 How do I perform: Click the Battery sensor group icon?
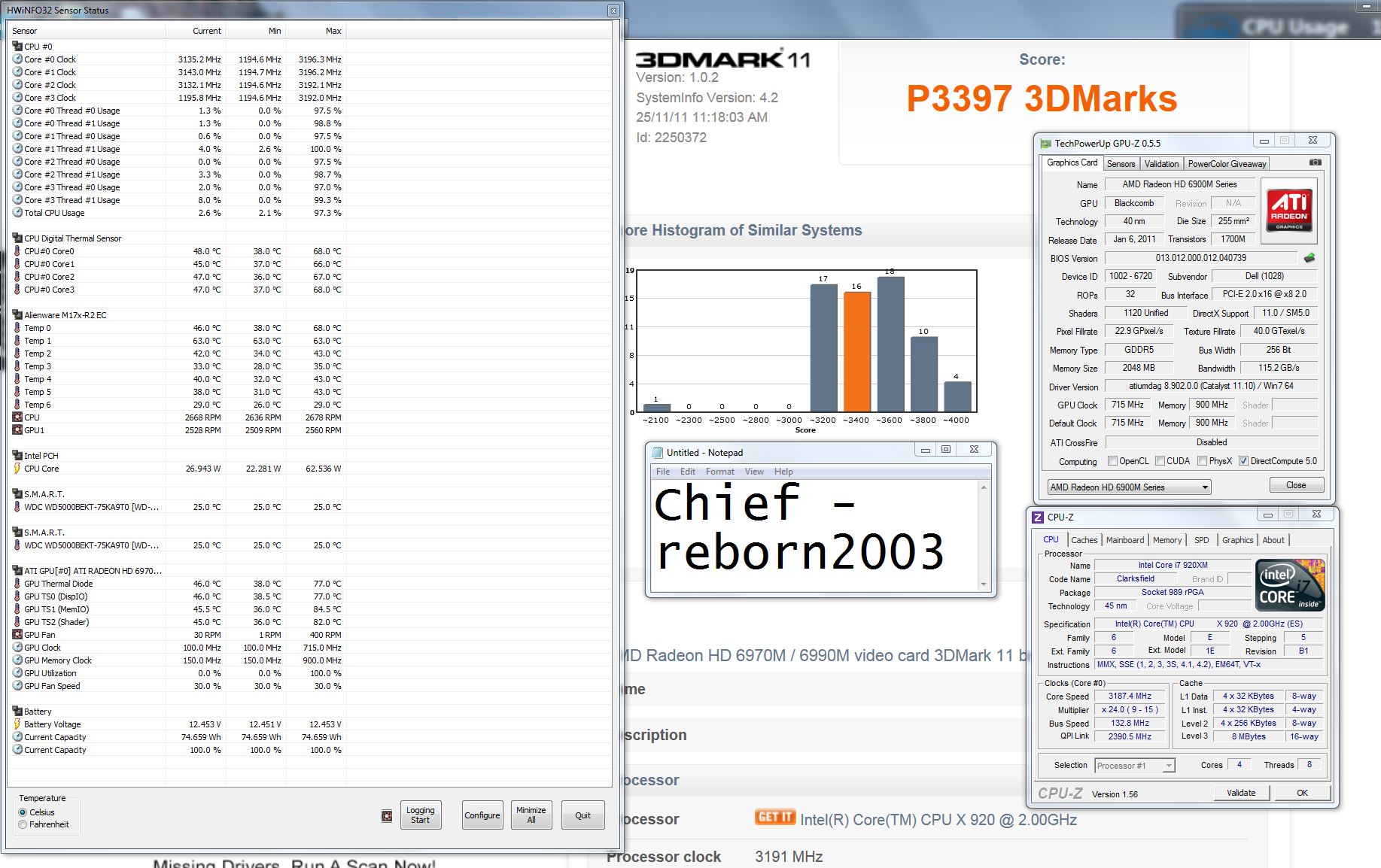pos(17,711)
